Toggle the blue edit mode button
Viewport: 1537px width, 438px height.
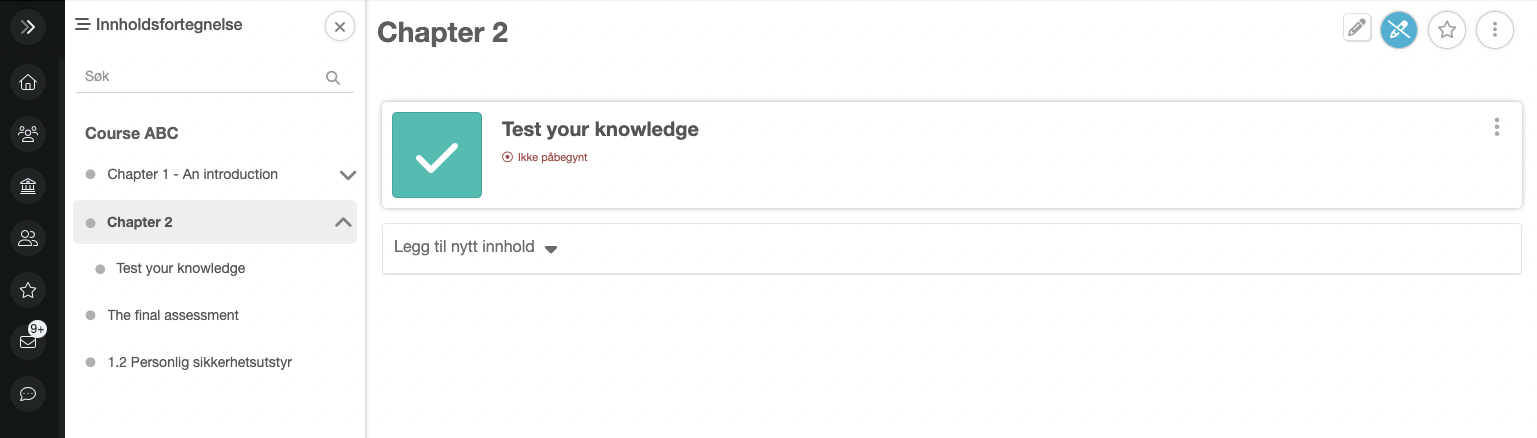click(x=1398, y=31)
